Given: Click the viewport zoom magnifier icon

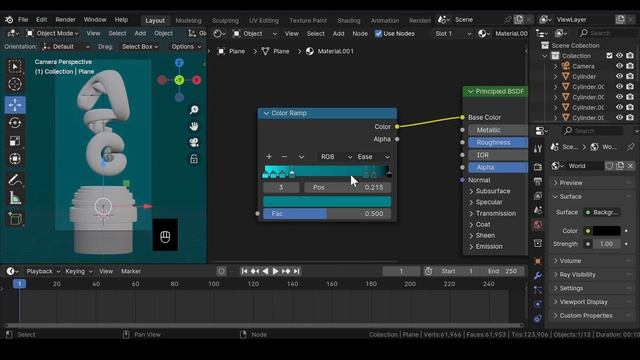Looking at the screenshot, I should click(x=194, y=110).
